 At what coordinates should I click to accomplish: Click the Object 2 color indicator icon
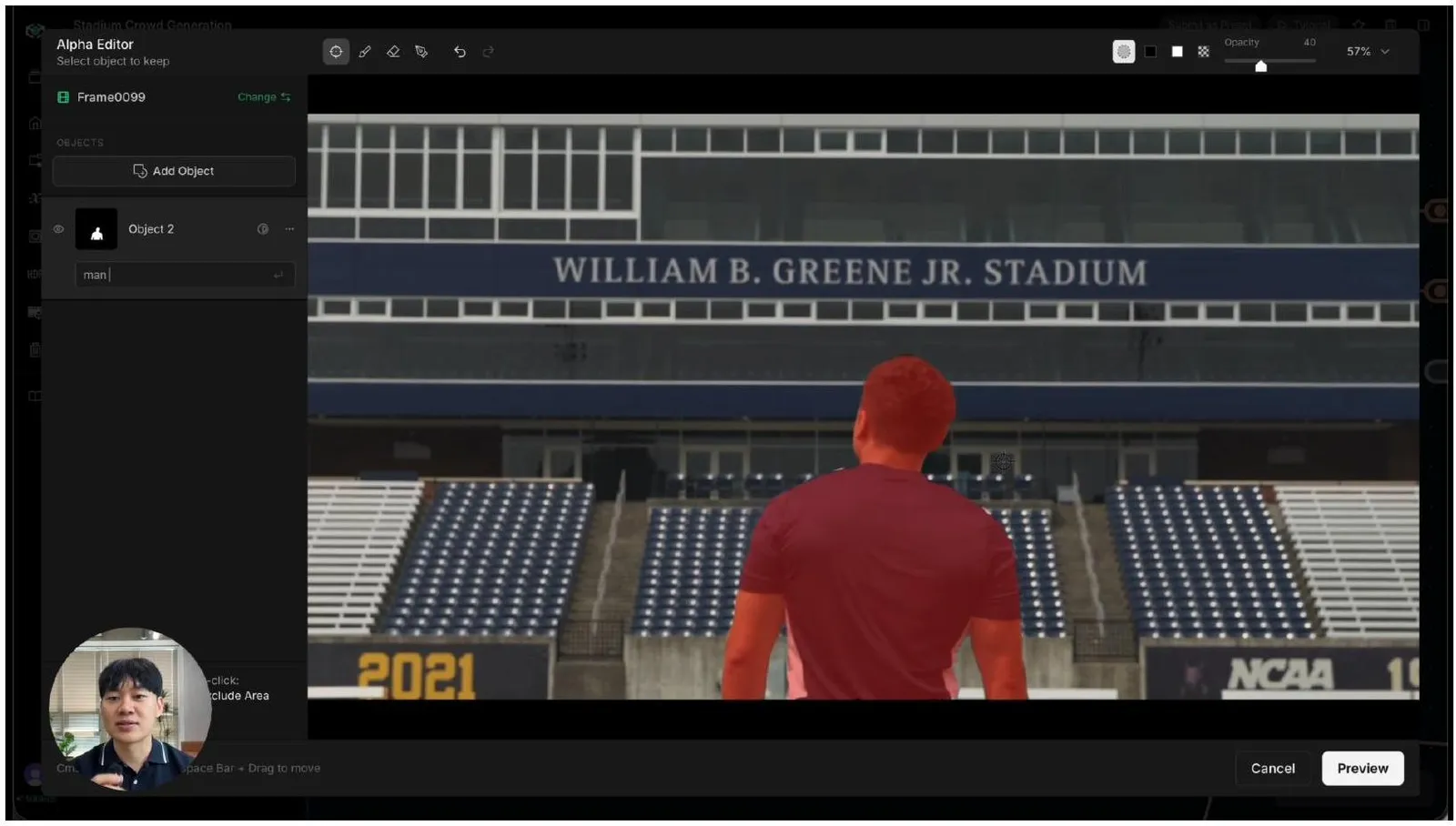[263, 229]
